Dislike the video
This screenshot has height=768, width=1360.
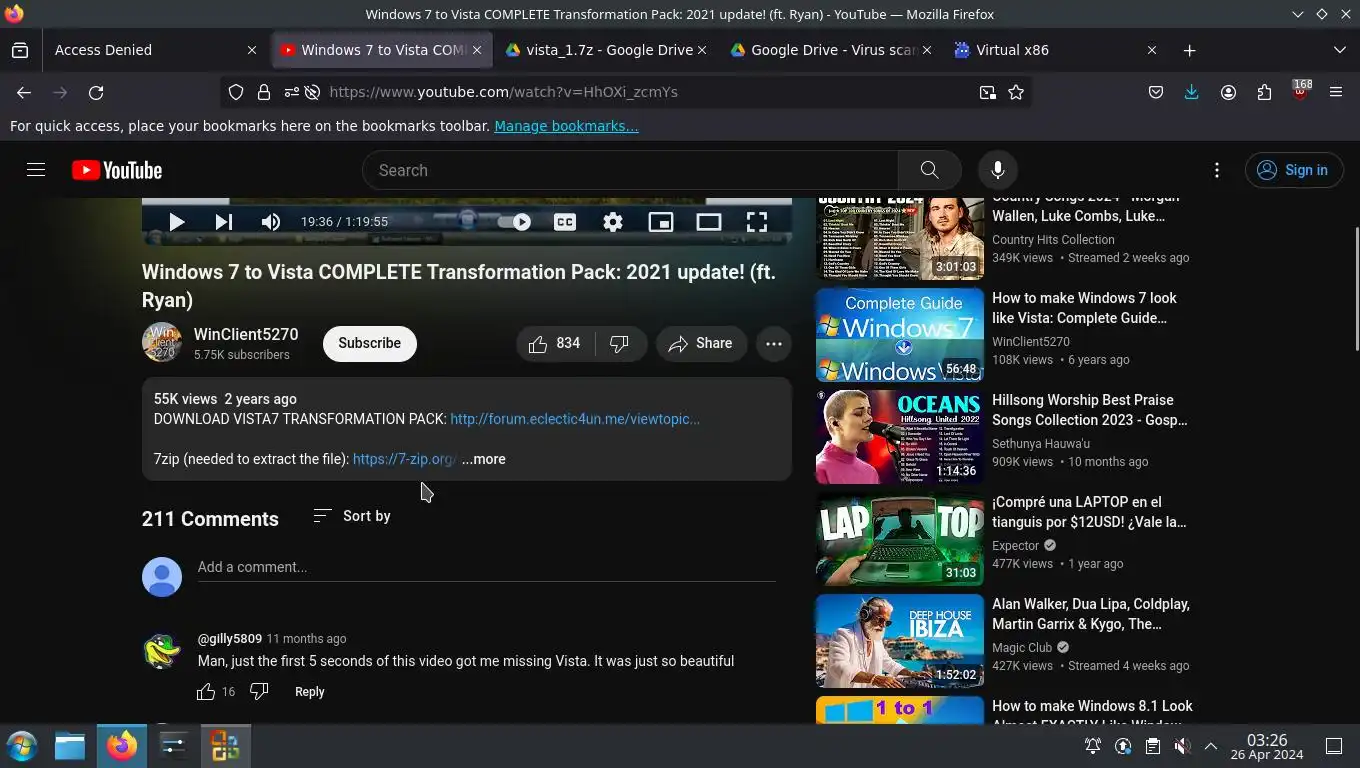(621, 343)
